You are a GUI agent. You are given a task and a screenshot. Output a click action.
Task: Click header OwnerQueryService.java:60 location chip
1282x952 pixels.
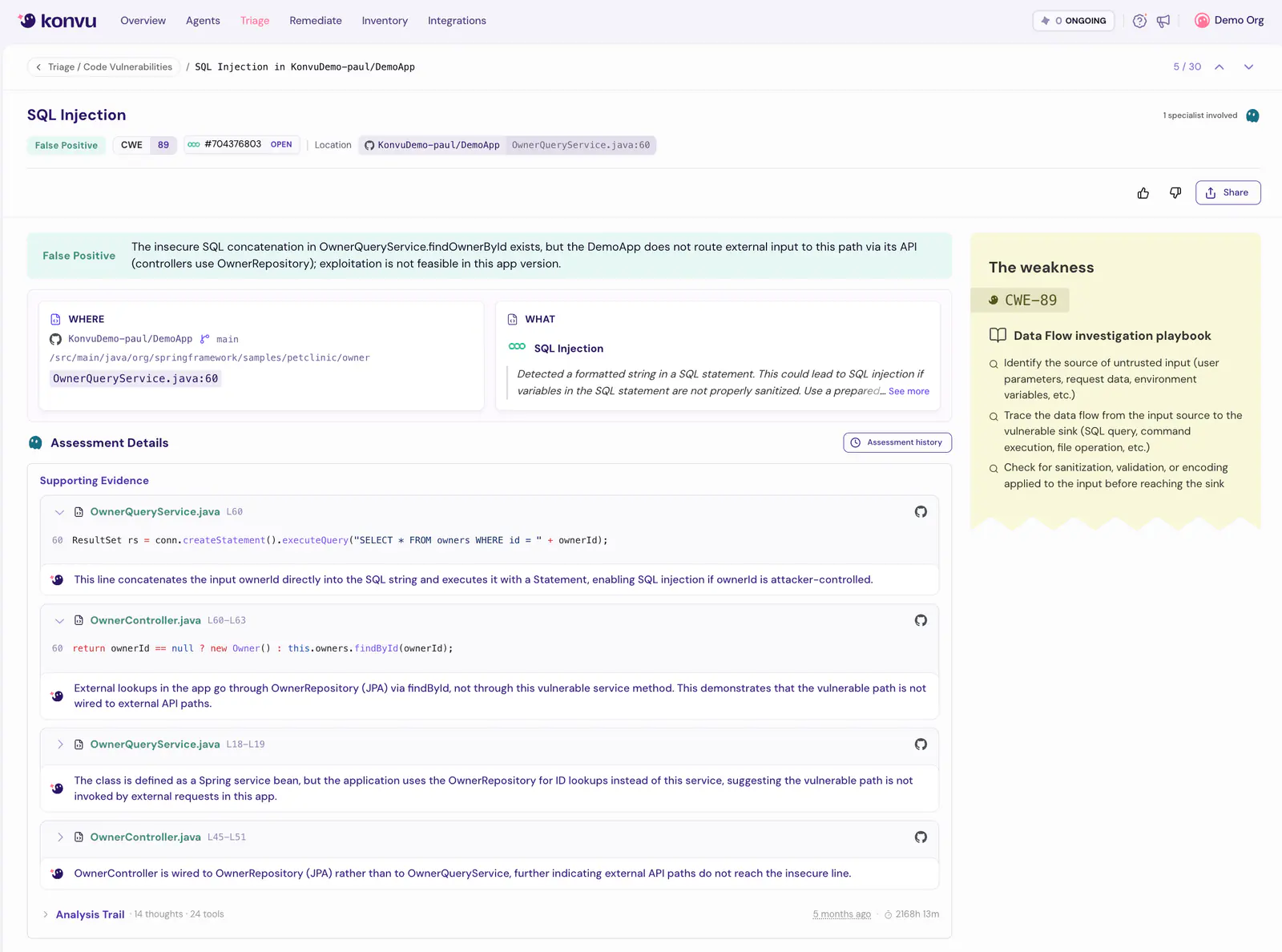click(581, 145)
